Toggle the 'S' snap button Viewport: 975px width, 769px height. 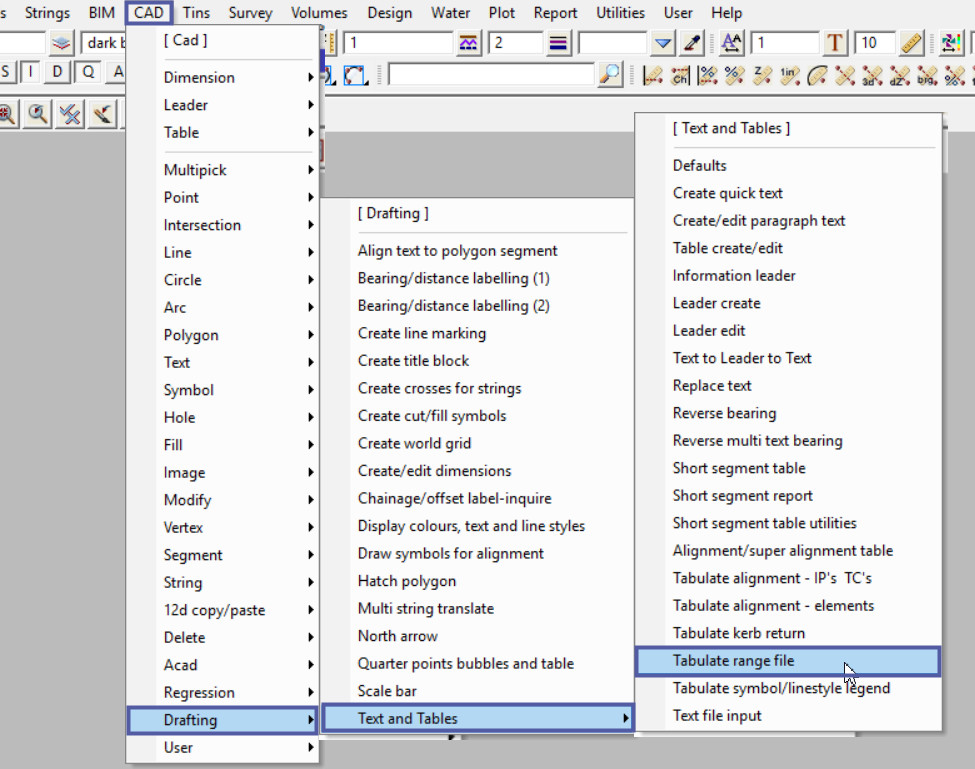6,72
